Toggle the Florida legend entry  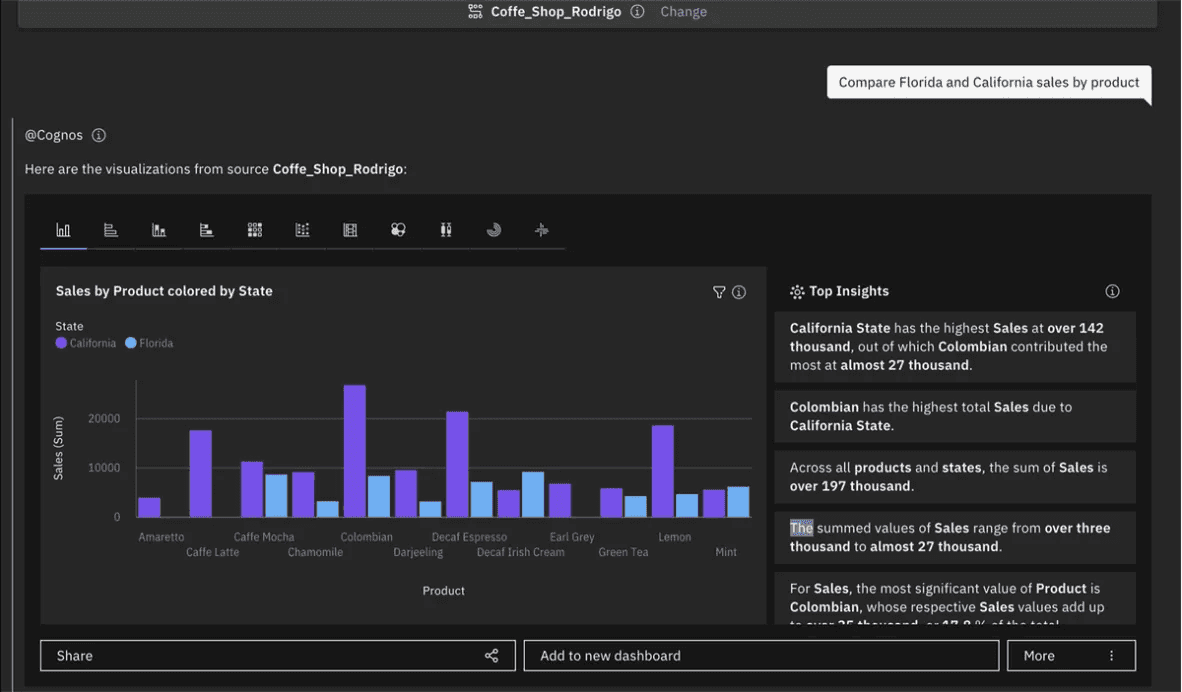pyautogui.click(x=149, y=342)
